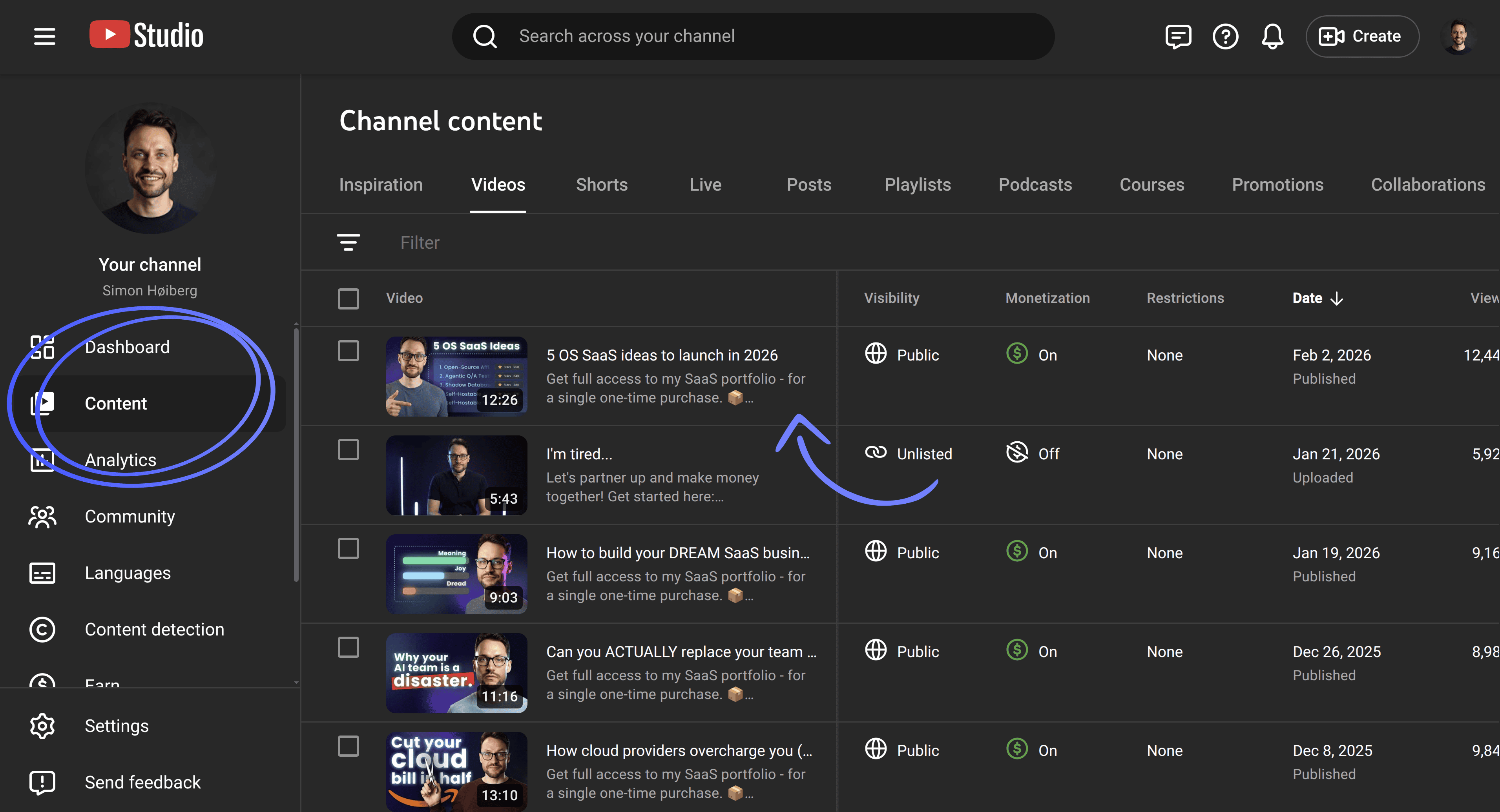
Task: Click the notifications bell
Action: point(1272,36)
